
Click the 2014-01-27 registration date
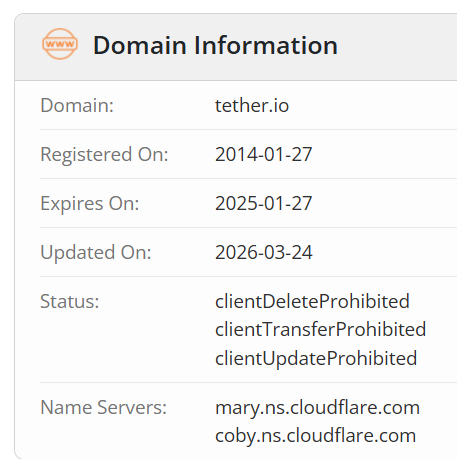point(263,155)
